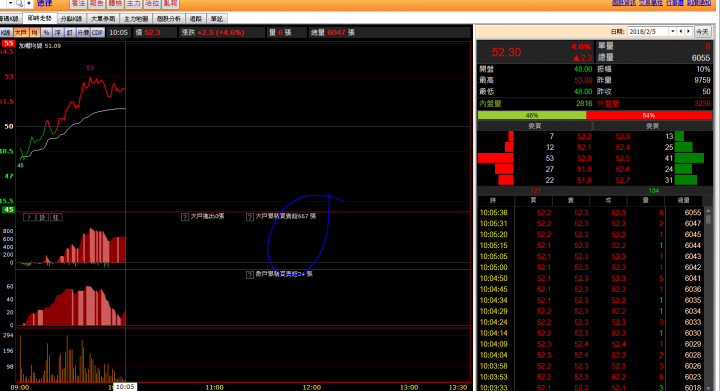Click the 總量 6055 total volume value
The image size is (720, 391).
(701, 58)
